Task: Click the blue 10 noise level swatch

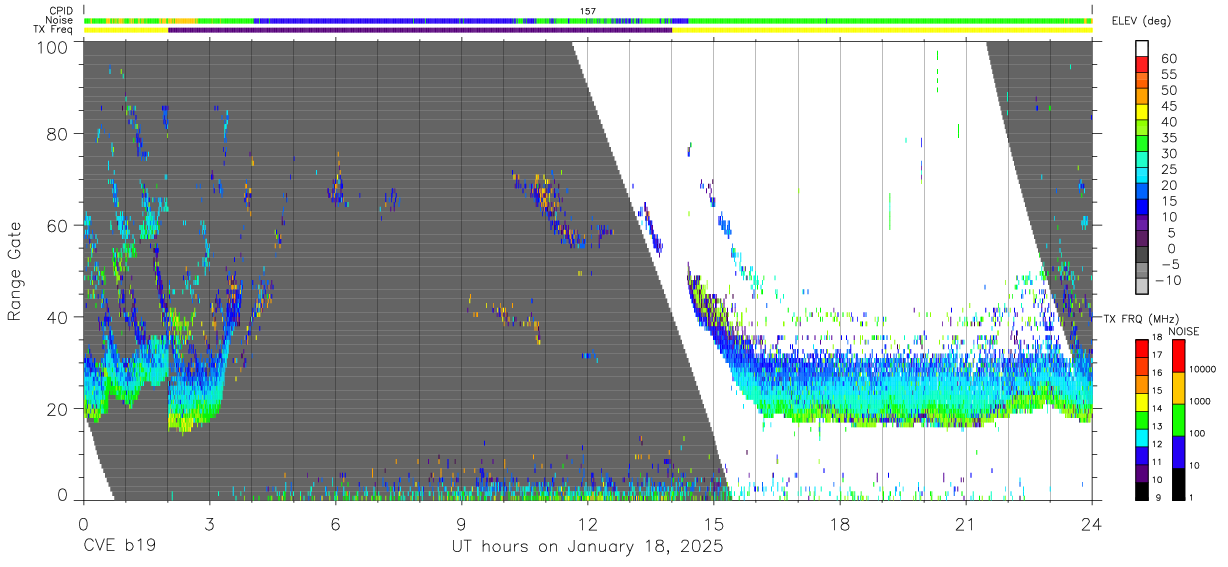Action: click(x=1178, y=451)
